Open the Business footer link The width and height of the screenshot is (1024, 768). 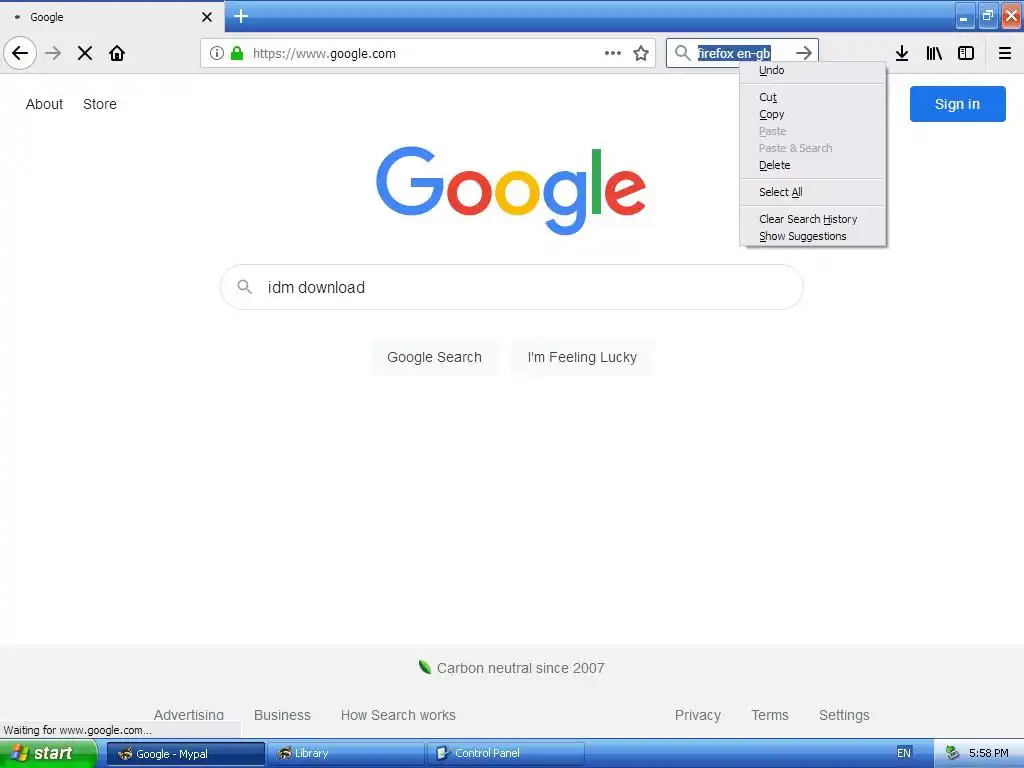pyautogui.click(x=282, y=715)
